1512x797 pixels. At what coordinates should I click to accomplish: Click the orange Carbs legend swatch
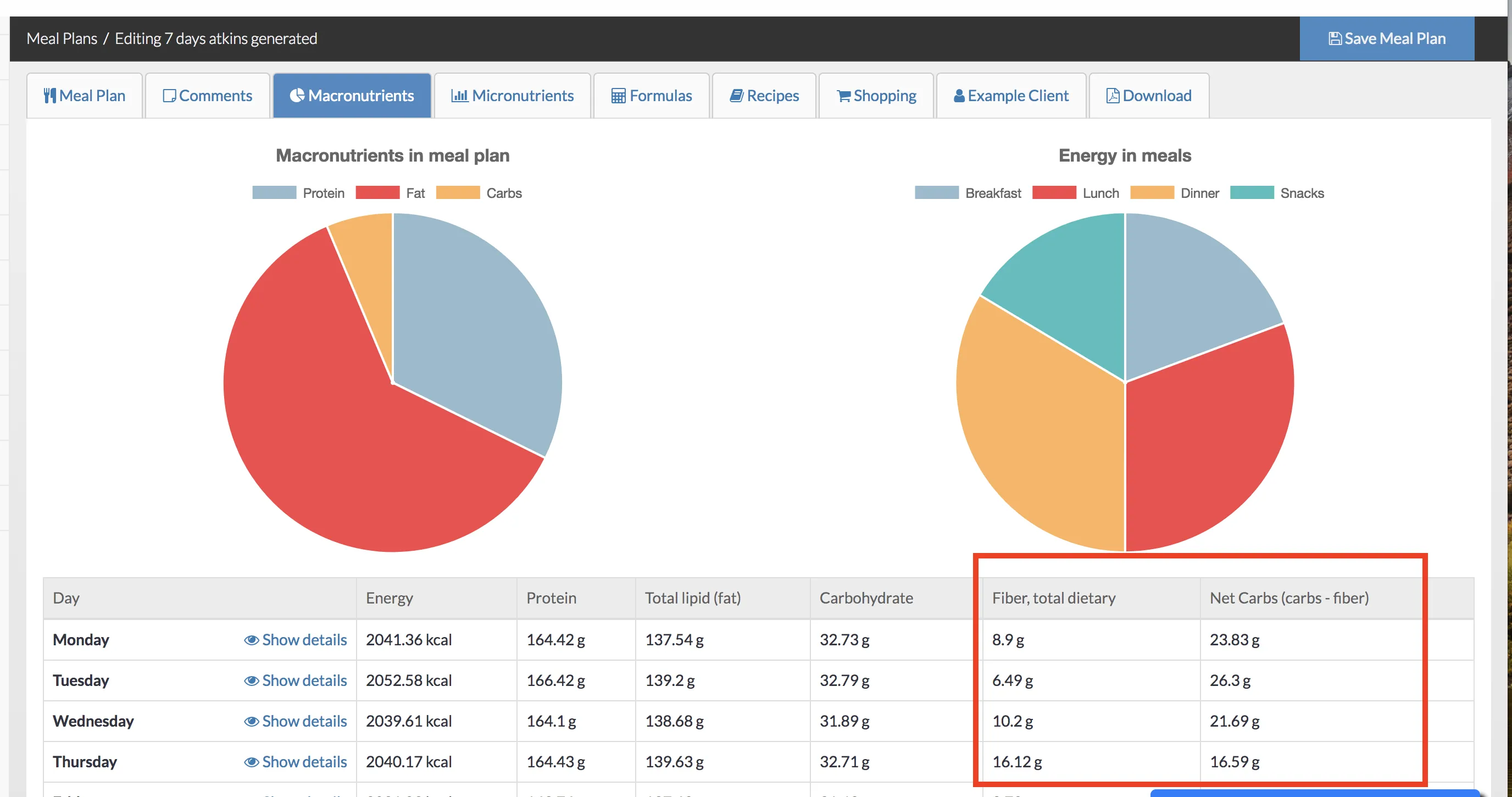tap(458, 193)
